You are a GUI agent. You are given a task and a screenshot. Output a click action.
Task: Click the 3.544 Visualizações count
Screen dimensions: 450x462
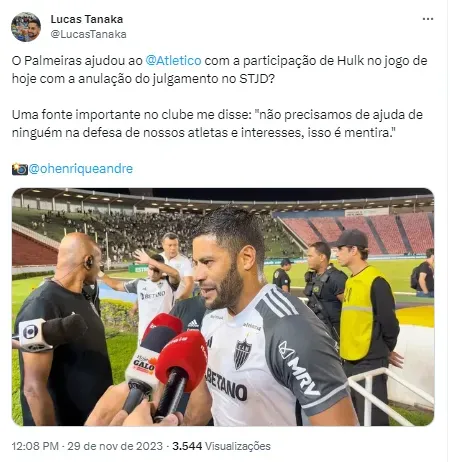click(x=221, y=446)
